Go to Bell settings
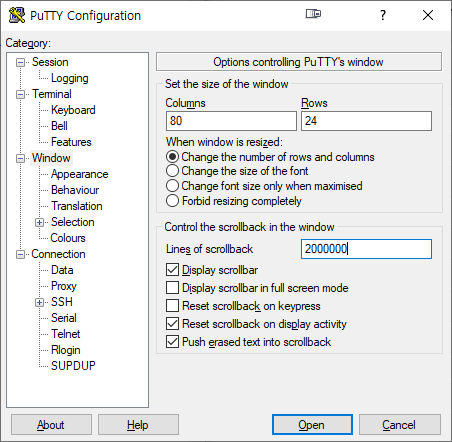The height and width of the screenshot is (442, 452). [x=59, y=126]
